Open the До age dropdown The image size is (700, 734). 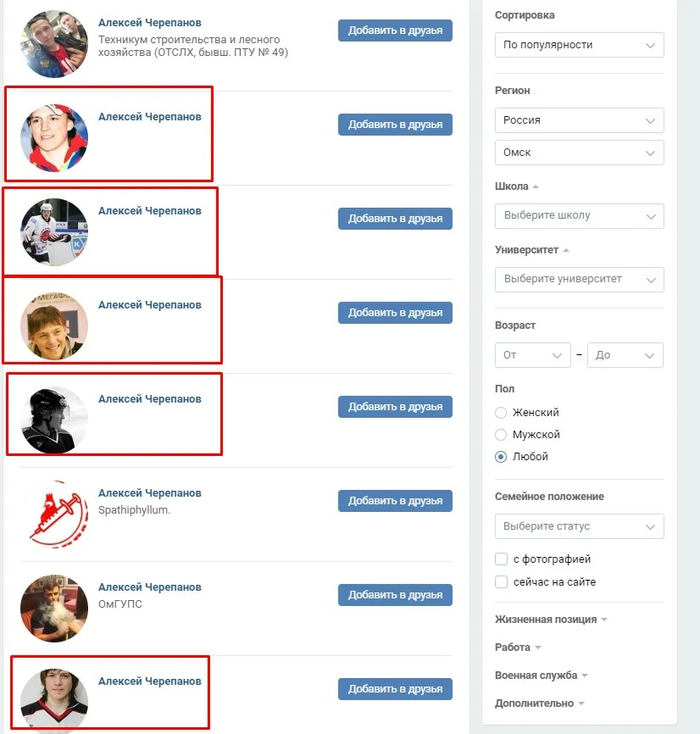coord(625,355)
